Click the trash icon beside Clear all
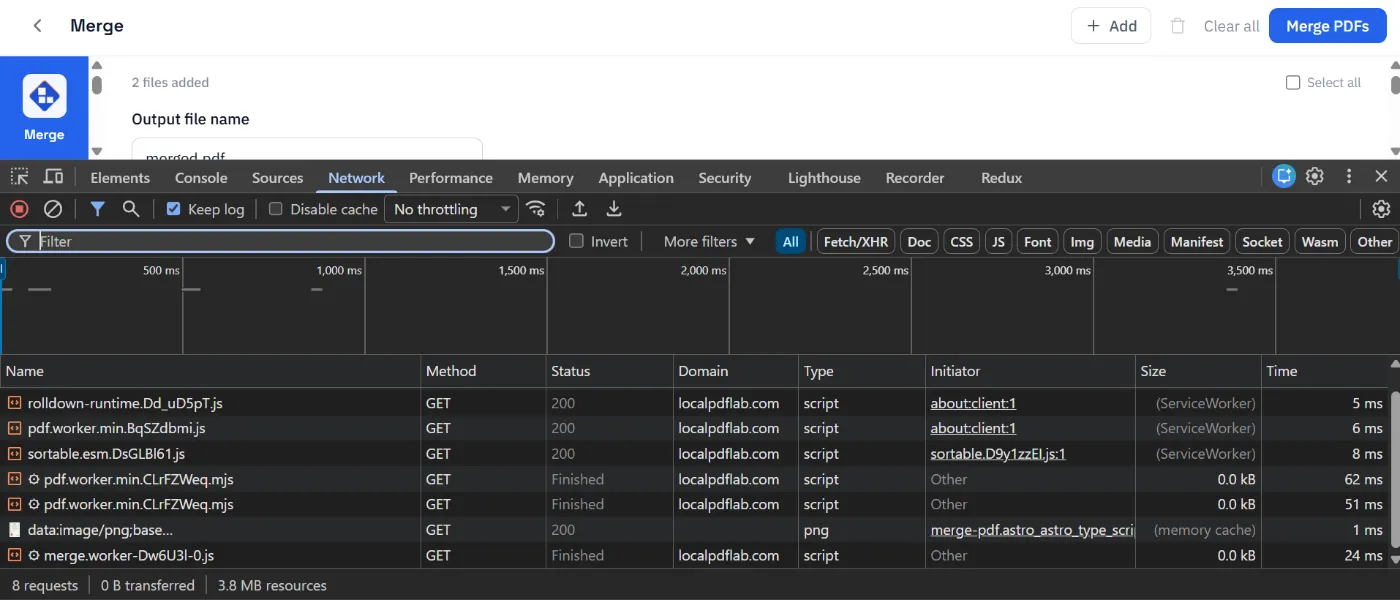Image resolution: width=1400 pixels, height=600 pixels. point(1178,26)
